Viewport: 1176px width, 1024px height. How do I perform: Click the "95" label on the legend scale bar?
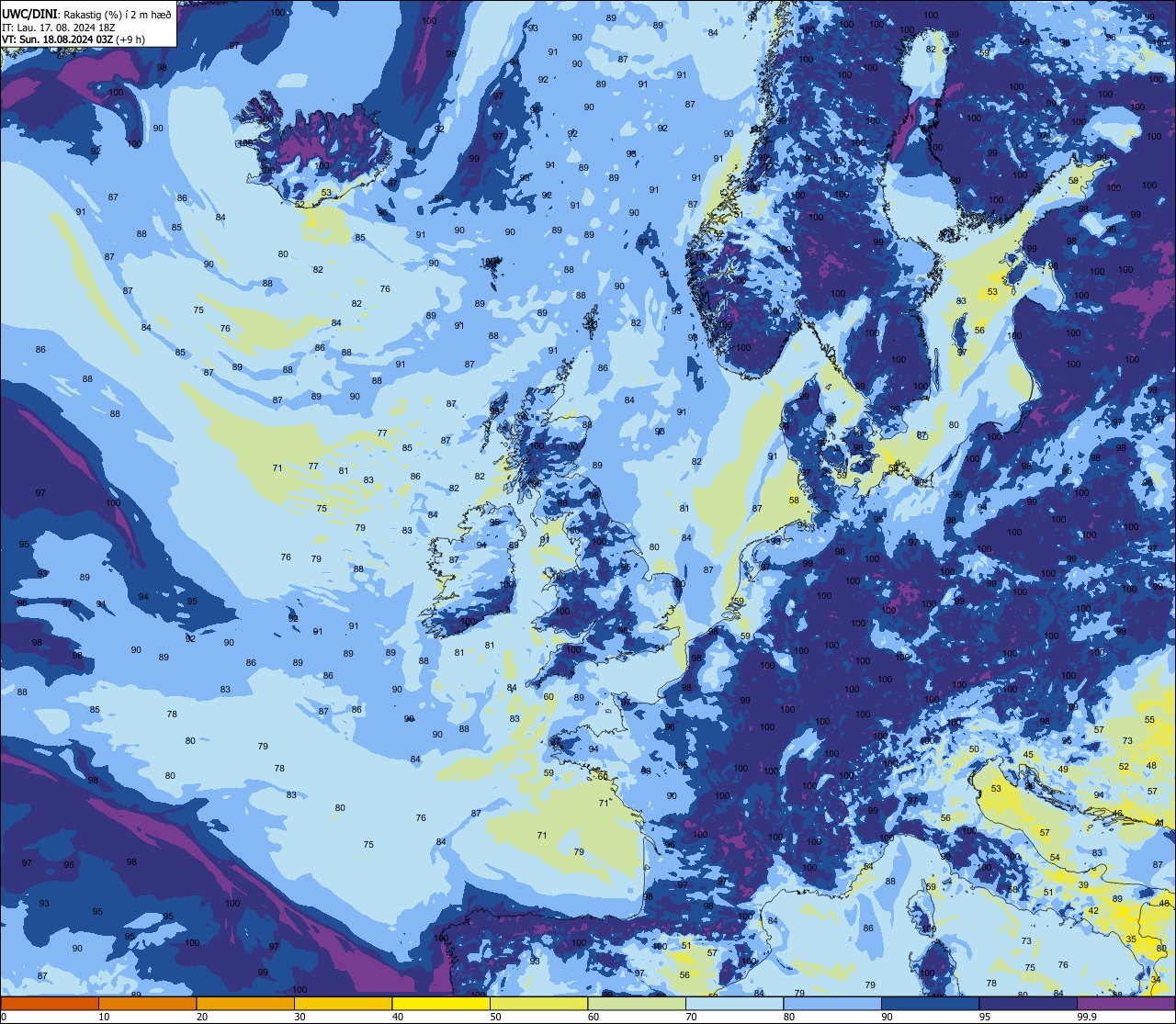coord(986,1017)
